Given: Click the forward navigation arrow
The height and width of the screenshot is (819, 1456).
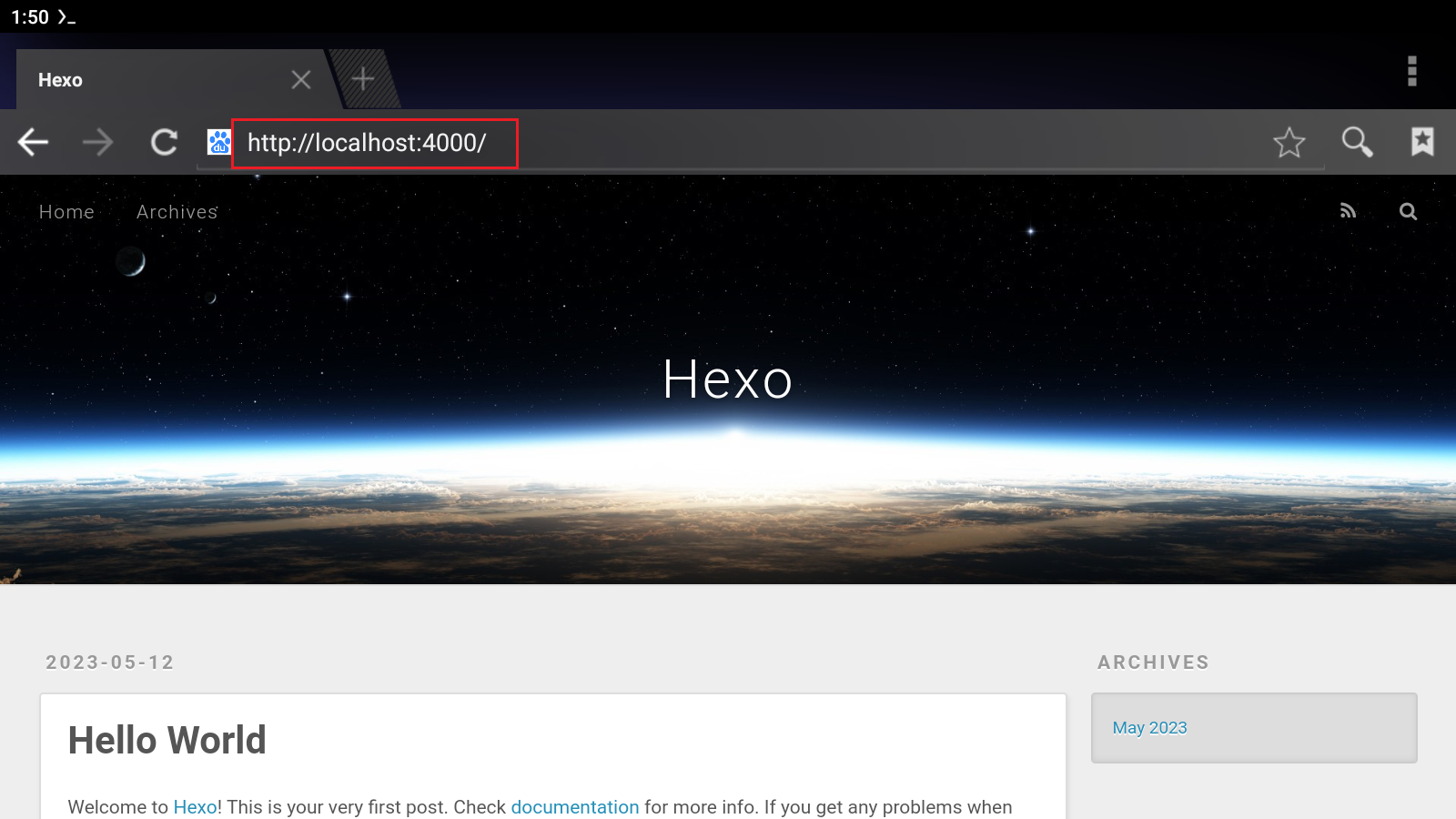Looking at the screenshot, I should tap(98, 142).
